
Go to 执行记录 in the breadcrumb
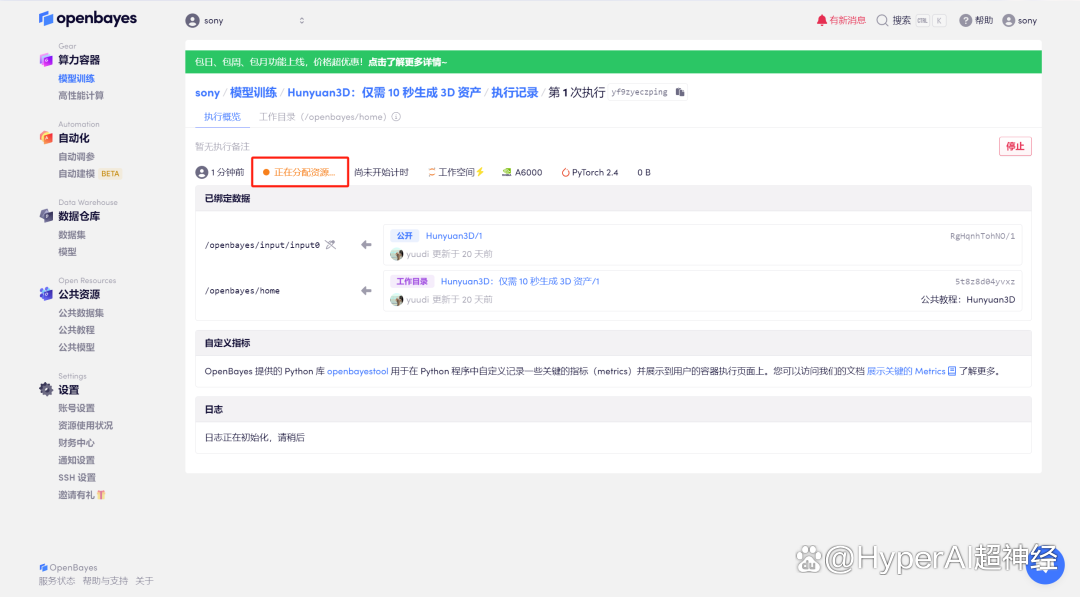click(515, 92)
